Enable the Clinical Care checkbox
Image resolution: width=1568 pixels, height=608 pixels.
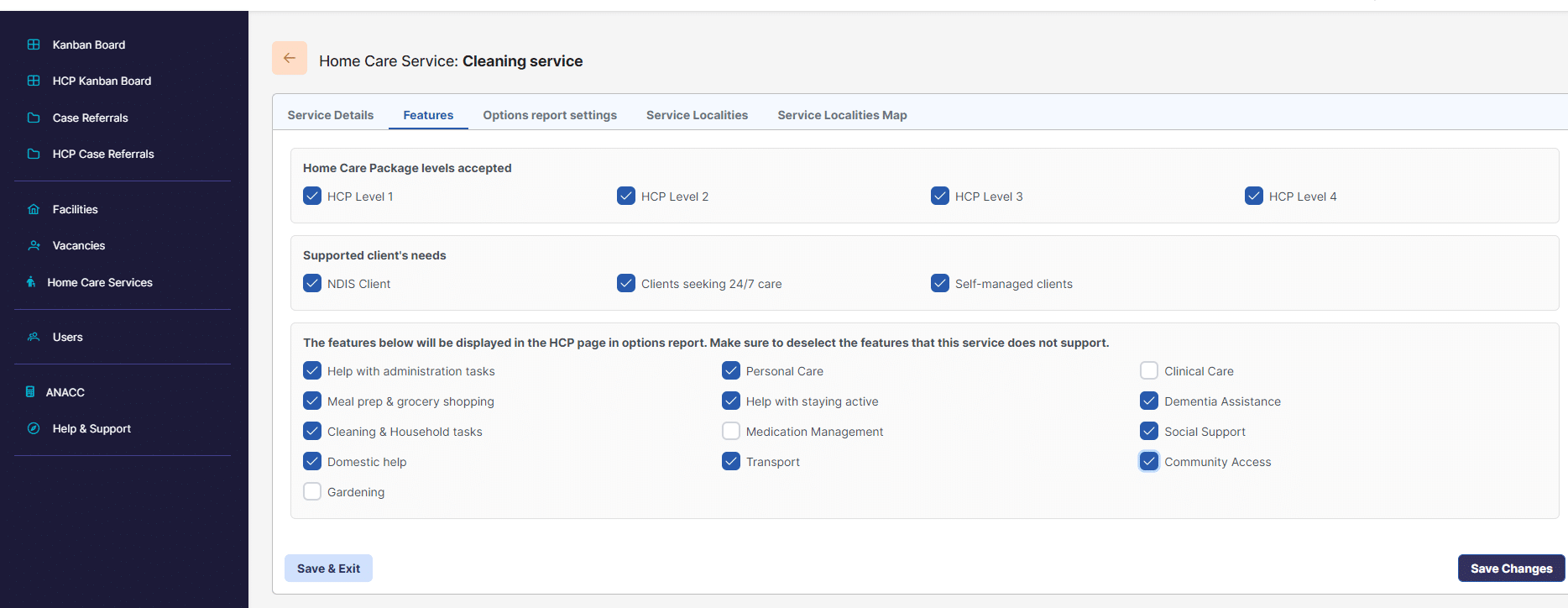(x=1148, y=371)
